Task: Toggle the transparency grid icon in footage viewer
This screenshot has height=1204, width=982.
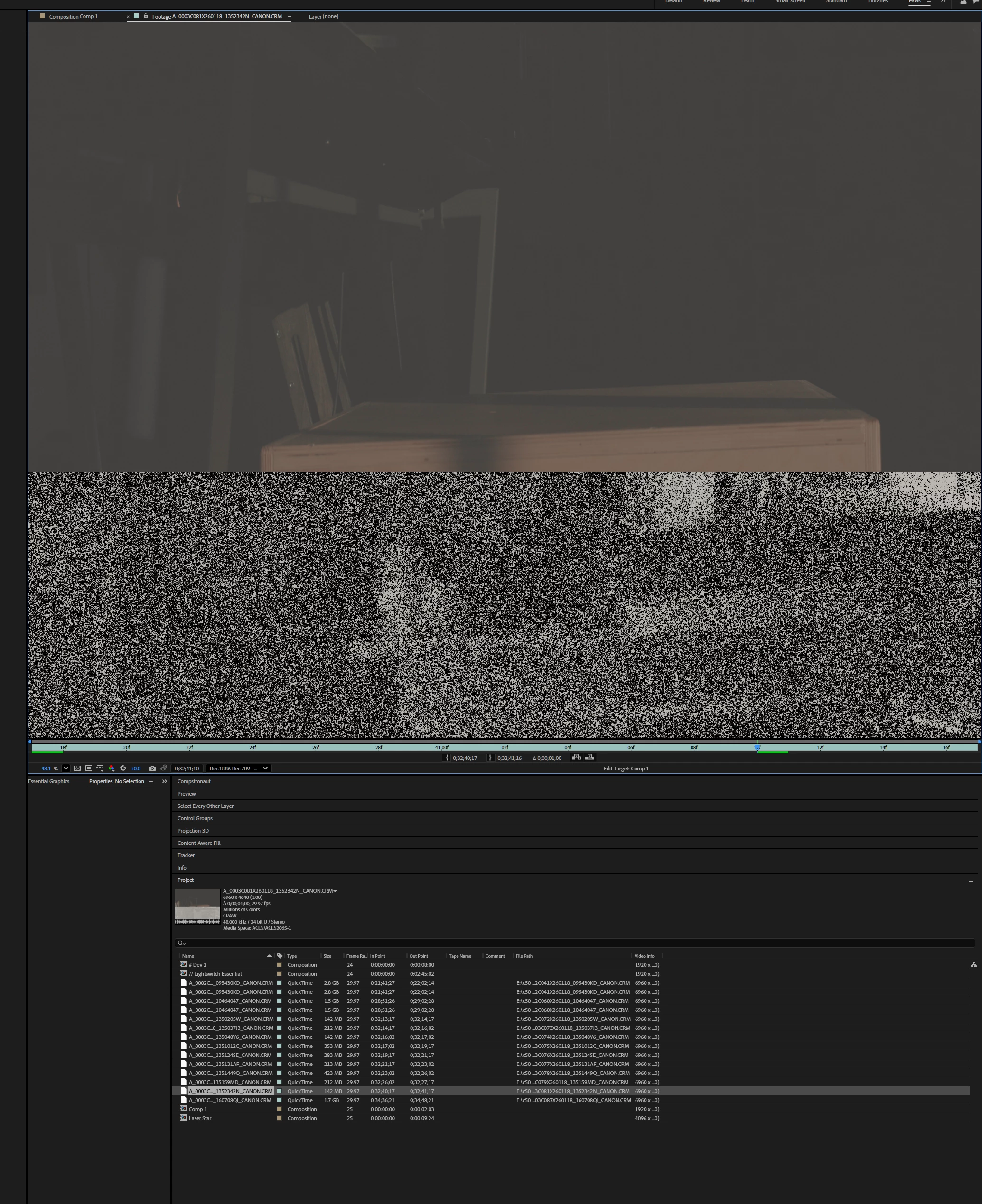Action: [77, 768]
